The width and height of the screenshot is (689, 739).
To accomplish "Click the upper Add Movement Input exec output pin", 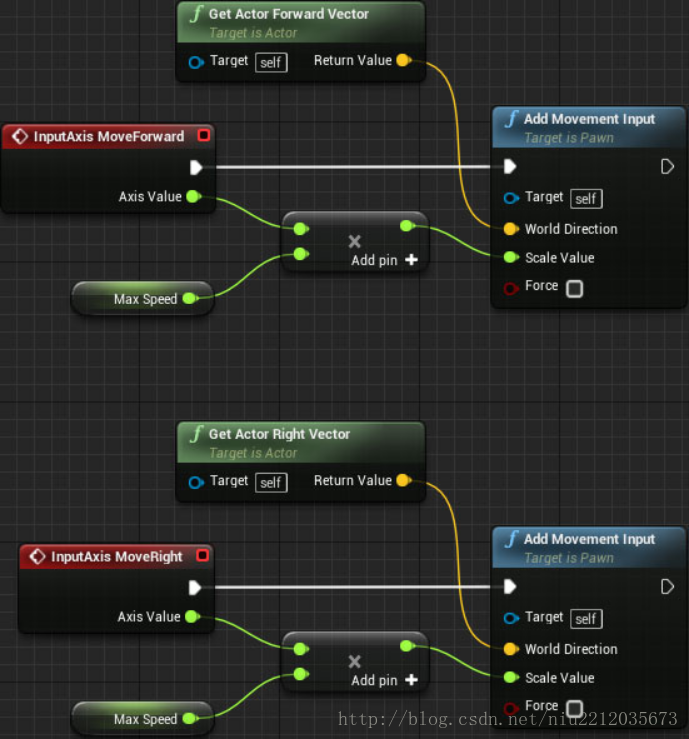I will point(667,166).
